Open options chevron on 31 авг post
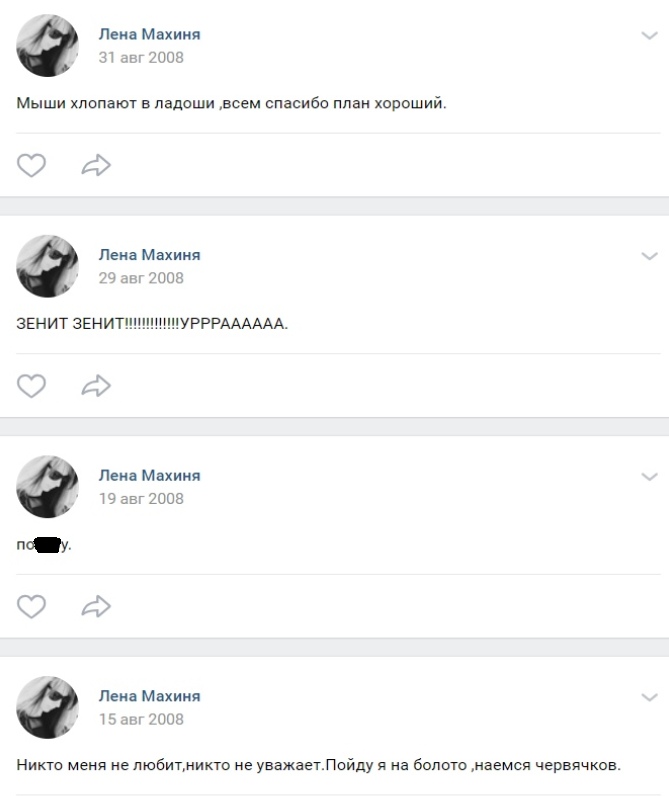Screen dimensions: 669x796 (649, 35)
